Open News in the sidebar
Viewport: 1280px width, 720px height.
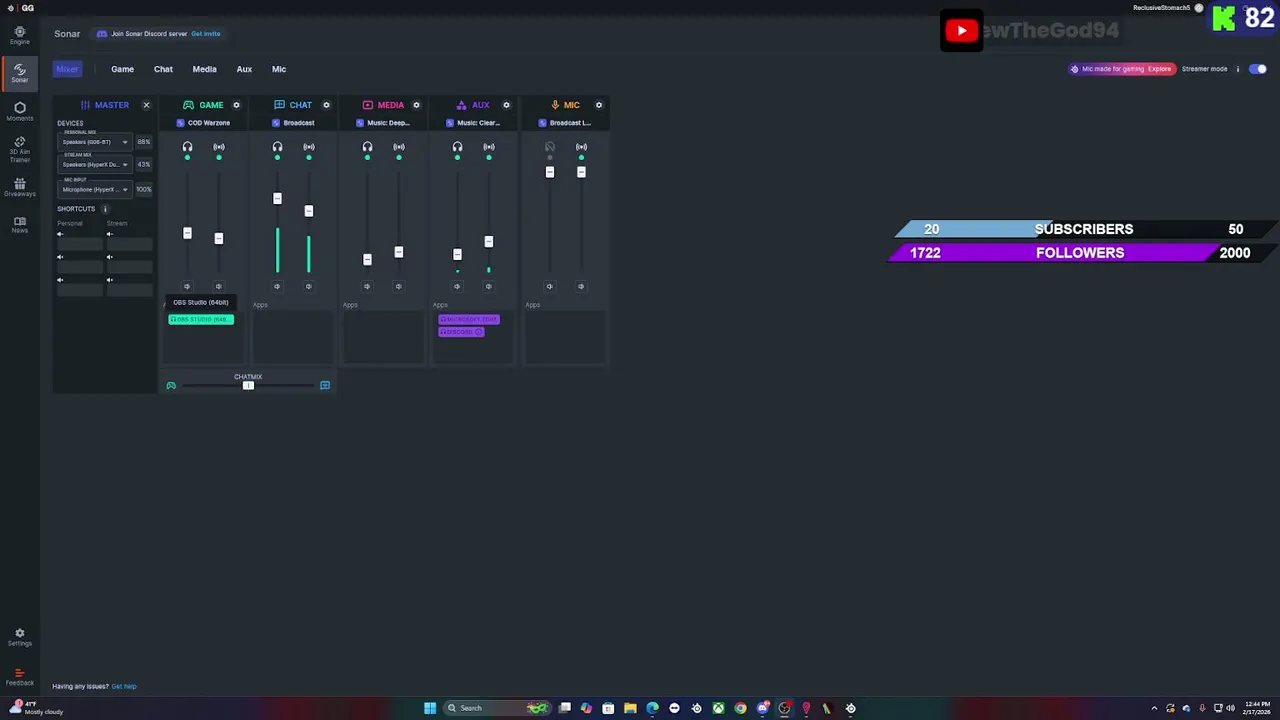point(19,225)
